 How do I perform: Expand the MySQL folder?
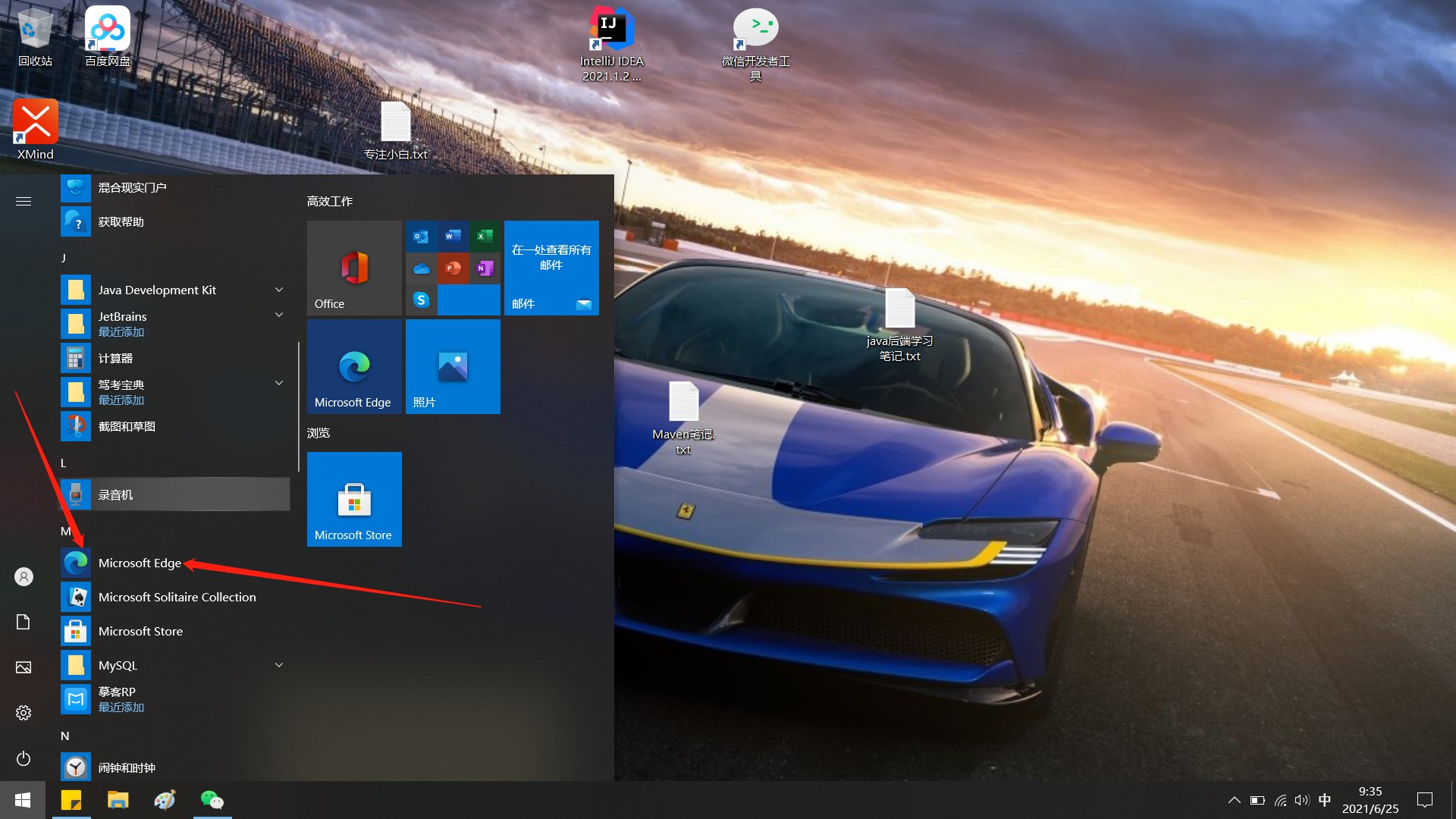[x=279, y=665]
